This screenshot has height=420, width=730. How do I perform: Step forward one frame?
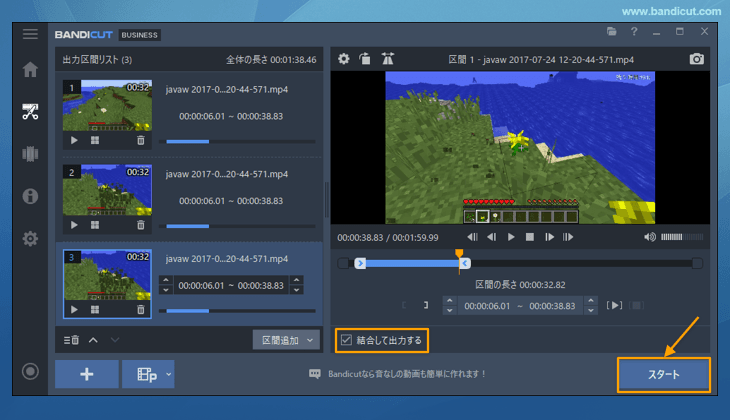point(549,237)
